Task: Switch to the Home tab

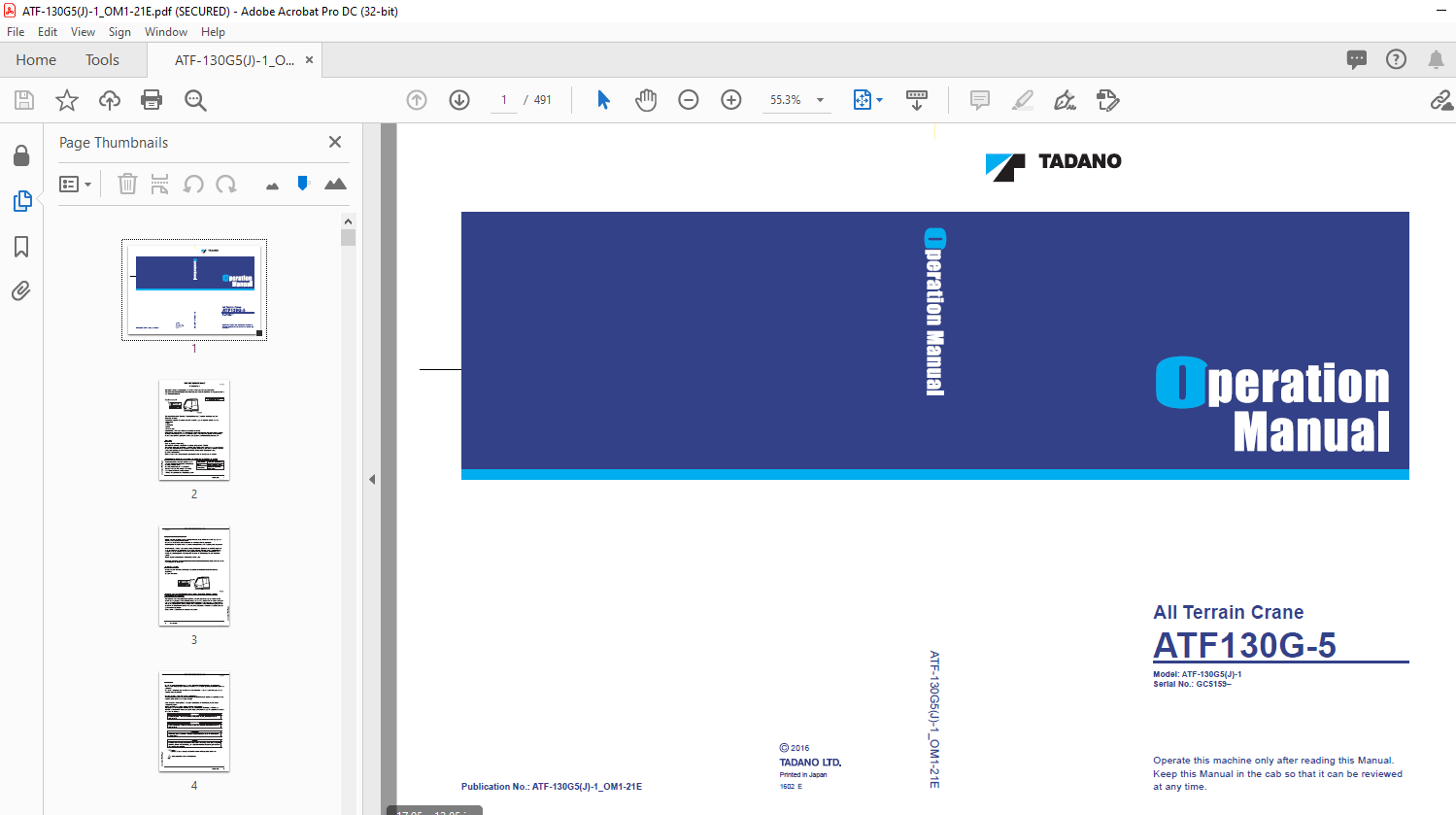Action: (x=36, y=60)
